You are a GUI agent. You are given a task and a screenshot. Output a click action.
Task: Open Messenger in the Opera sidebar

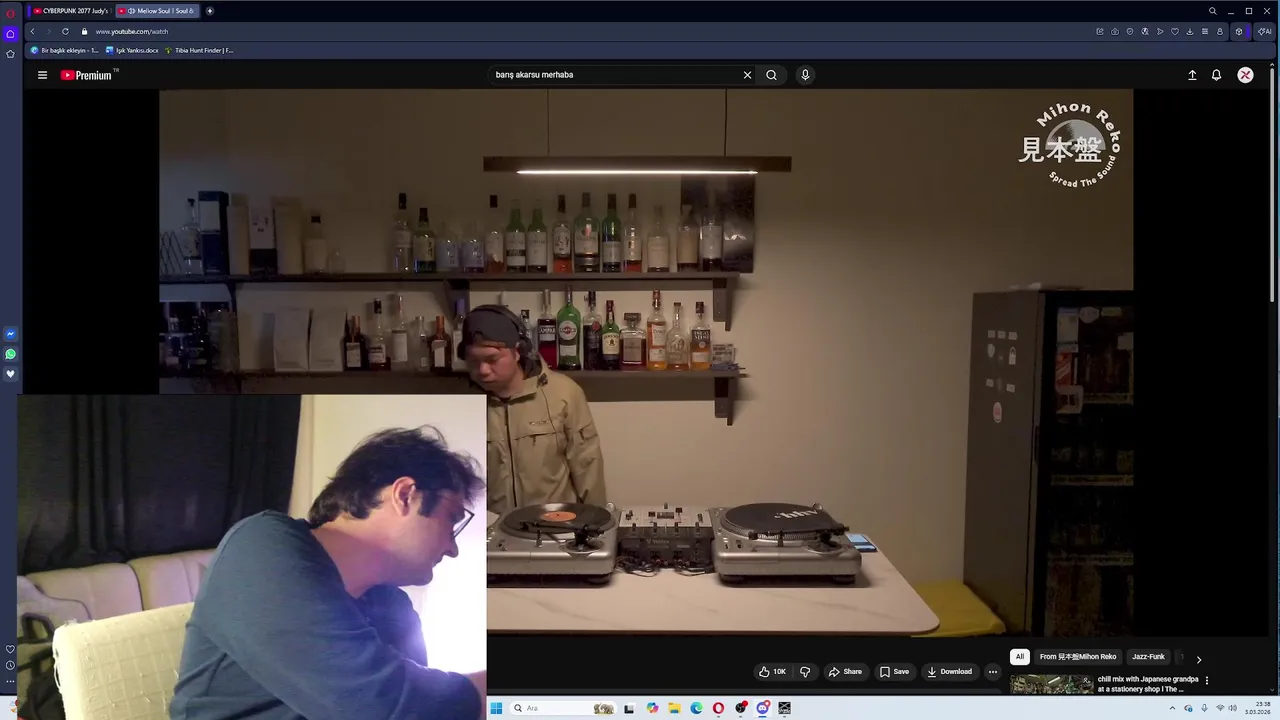(x=10, y=334)
